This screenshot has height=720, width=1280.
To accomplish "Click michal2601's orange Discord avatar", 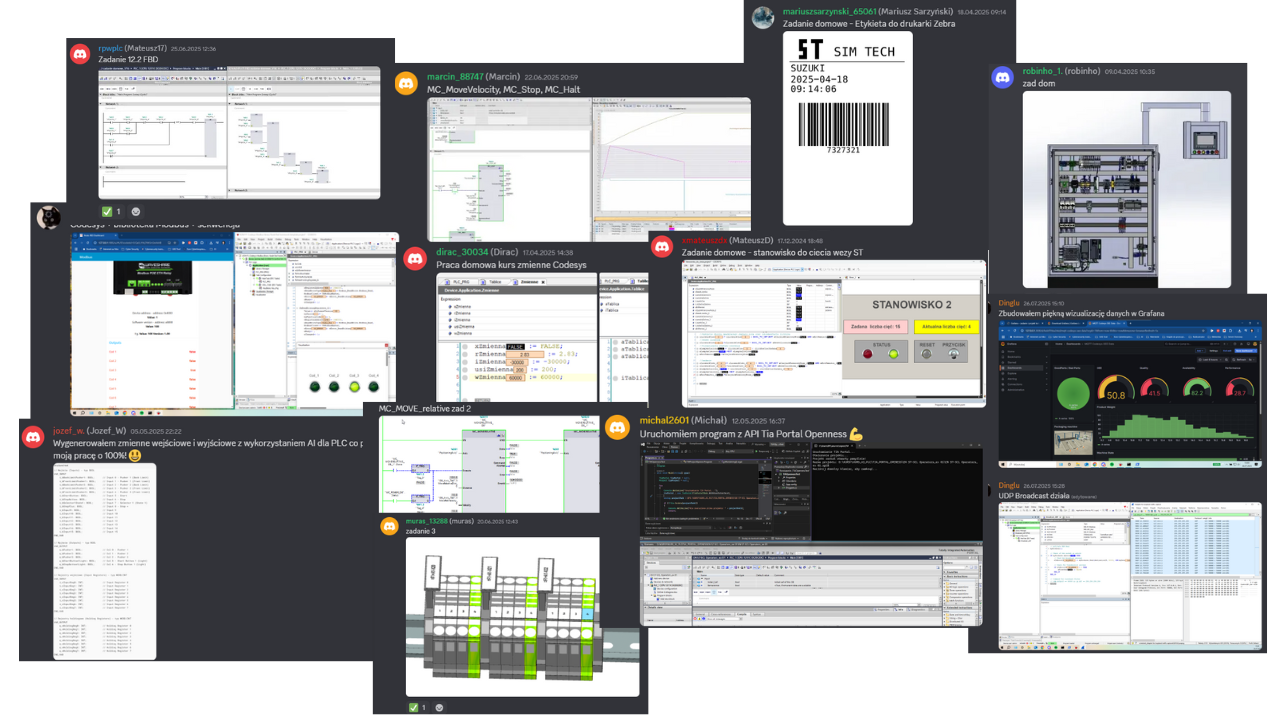I will point(619,427).
